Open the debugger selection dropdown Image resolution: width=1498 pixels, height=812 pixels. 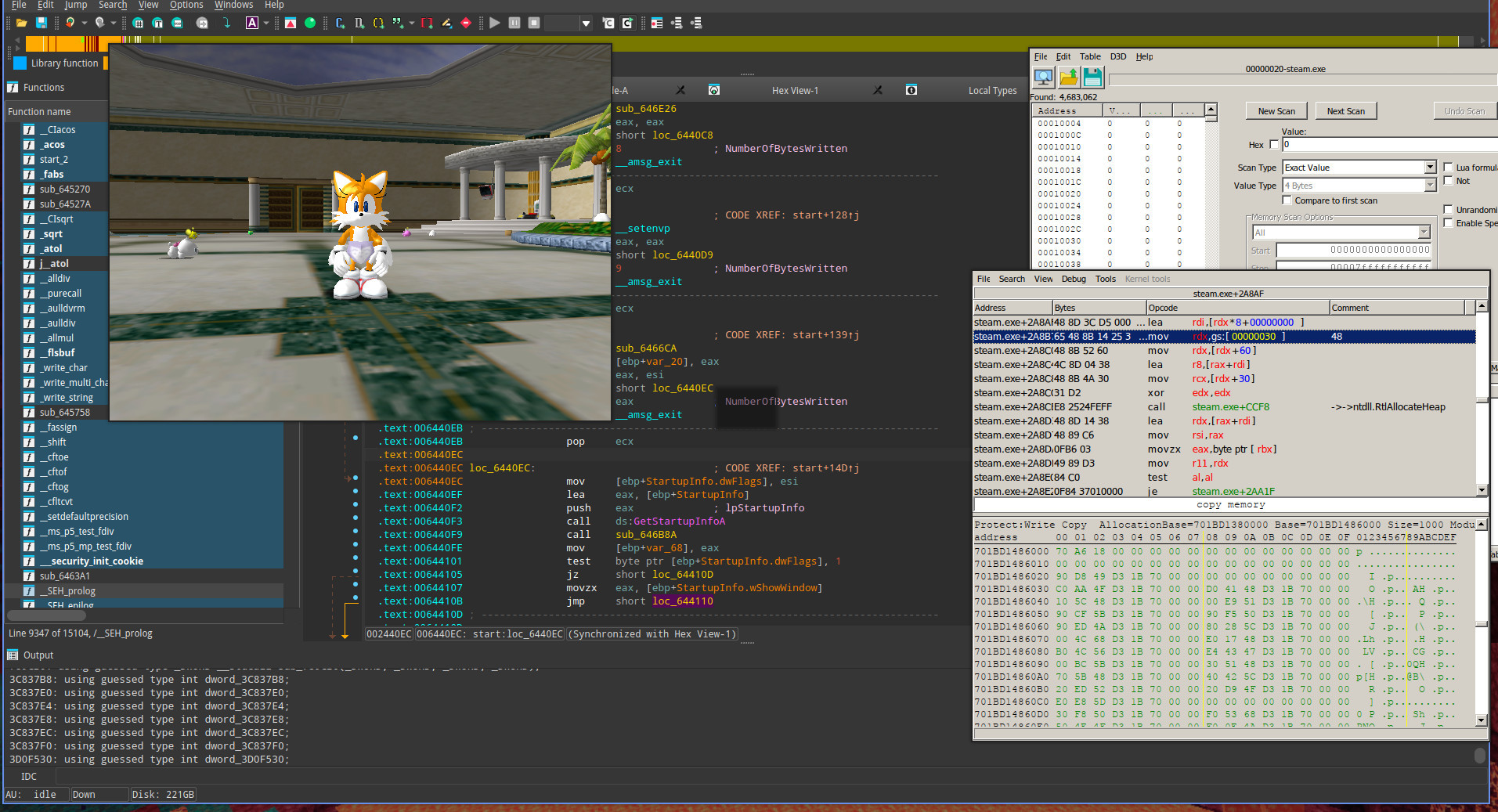coord(586,23)
